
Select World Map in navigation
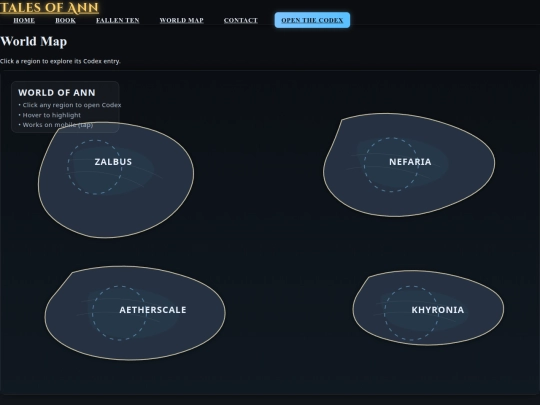(x=181, y=20)
